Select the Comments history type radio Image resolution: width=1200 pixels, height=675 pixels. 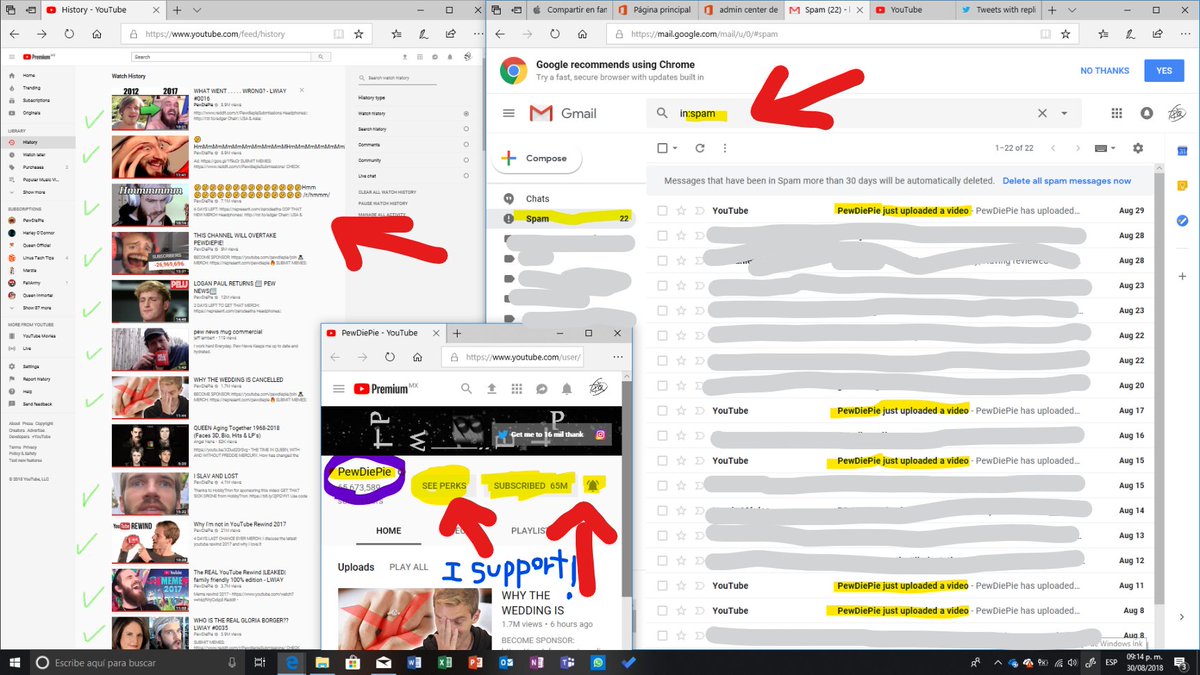click(466, 145)
